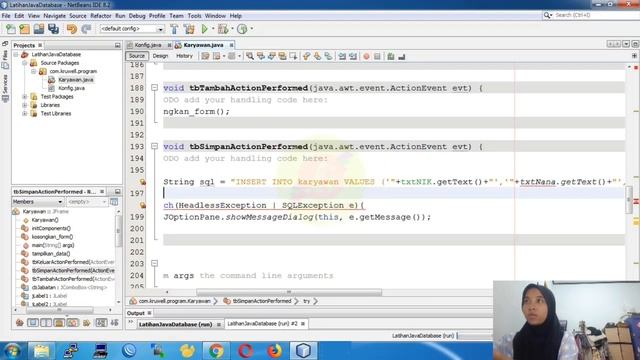The width and height of the screenshot is (640, 360).
Task: Expand the Test Libraries node
Action: (x=24, y=113)
